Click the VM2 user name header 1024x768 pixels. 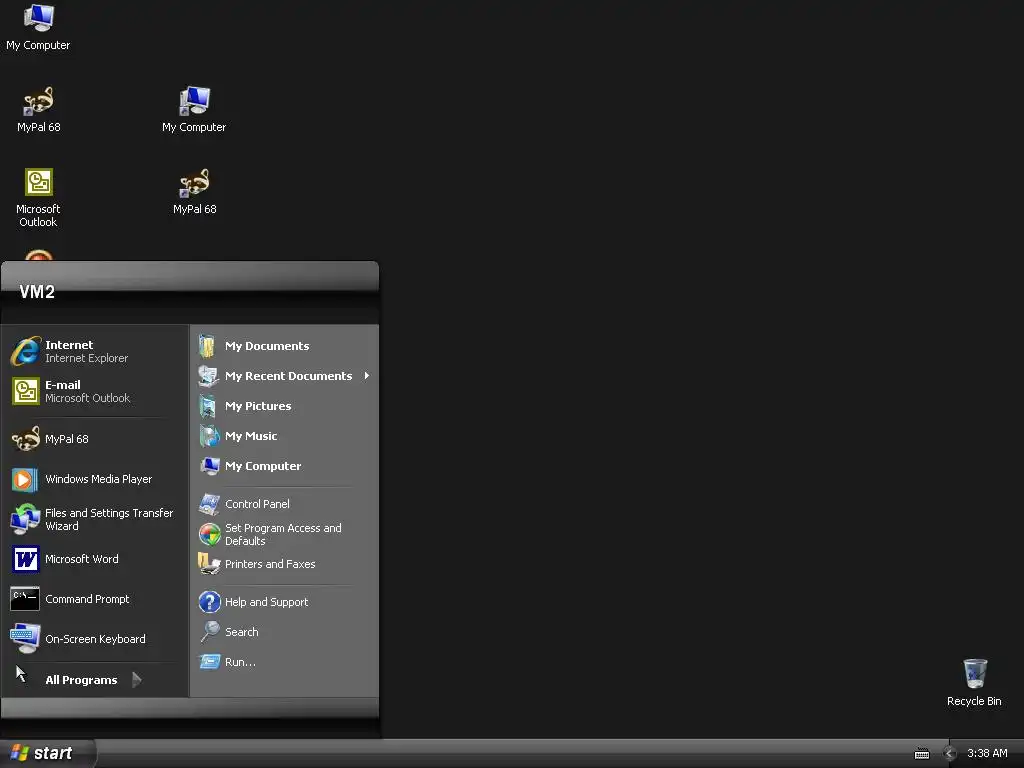pos(37,292)
